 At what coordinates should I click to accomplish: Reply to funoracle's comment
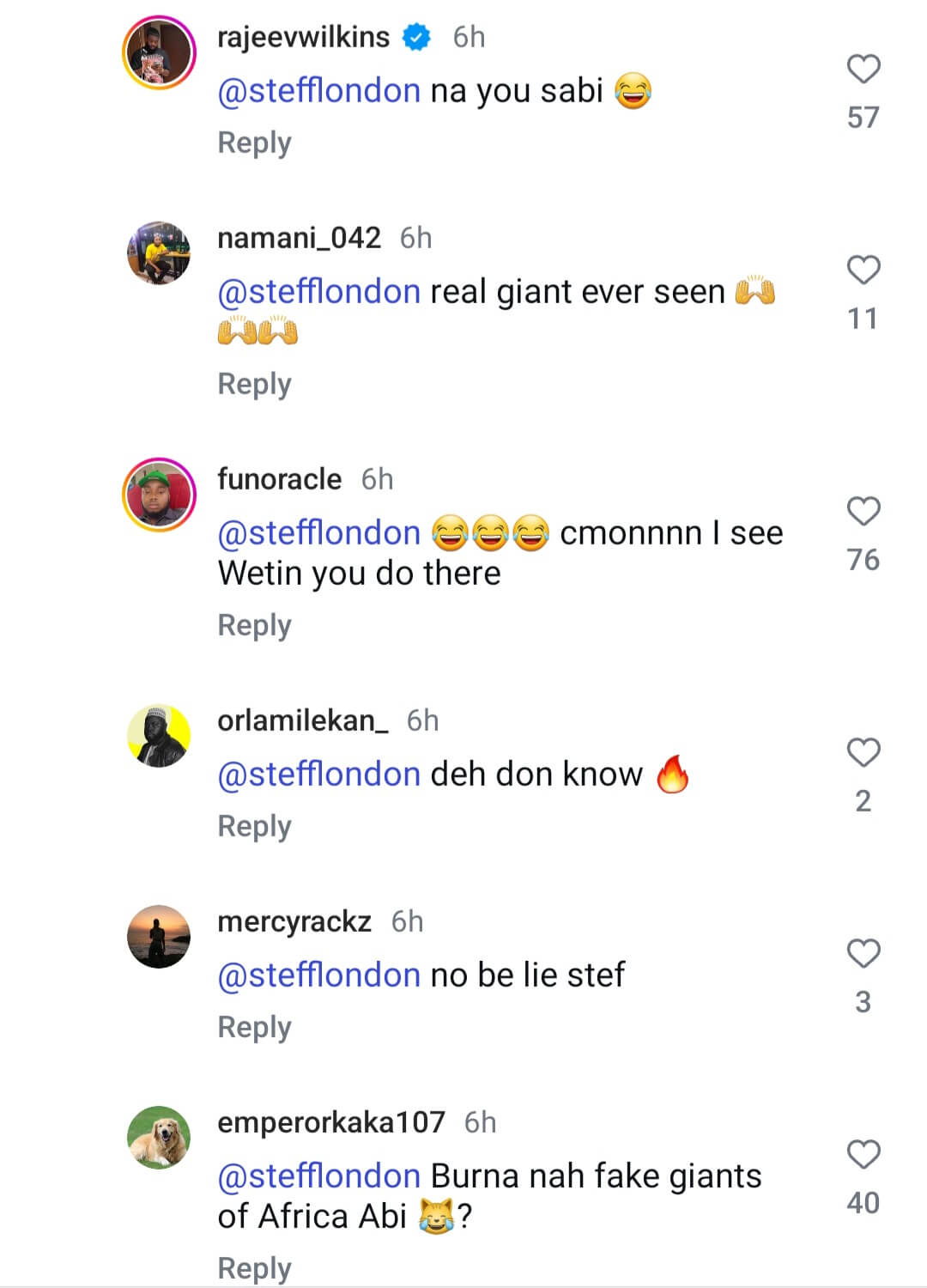point(254,625)
